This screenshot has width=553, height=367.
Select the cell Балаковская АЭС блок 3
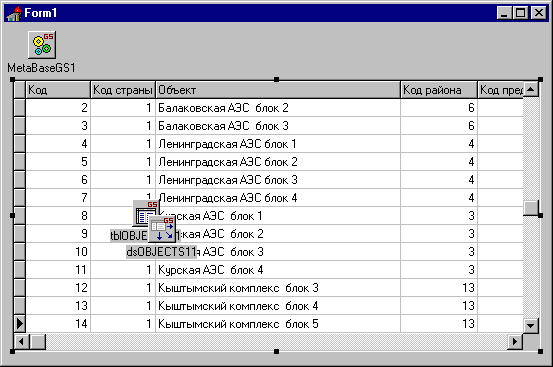pos(278,126)
